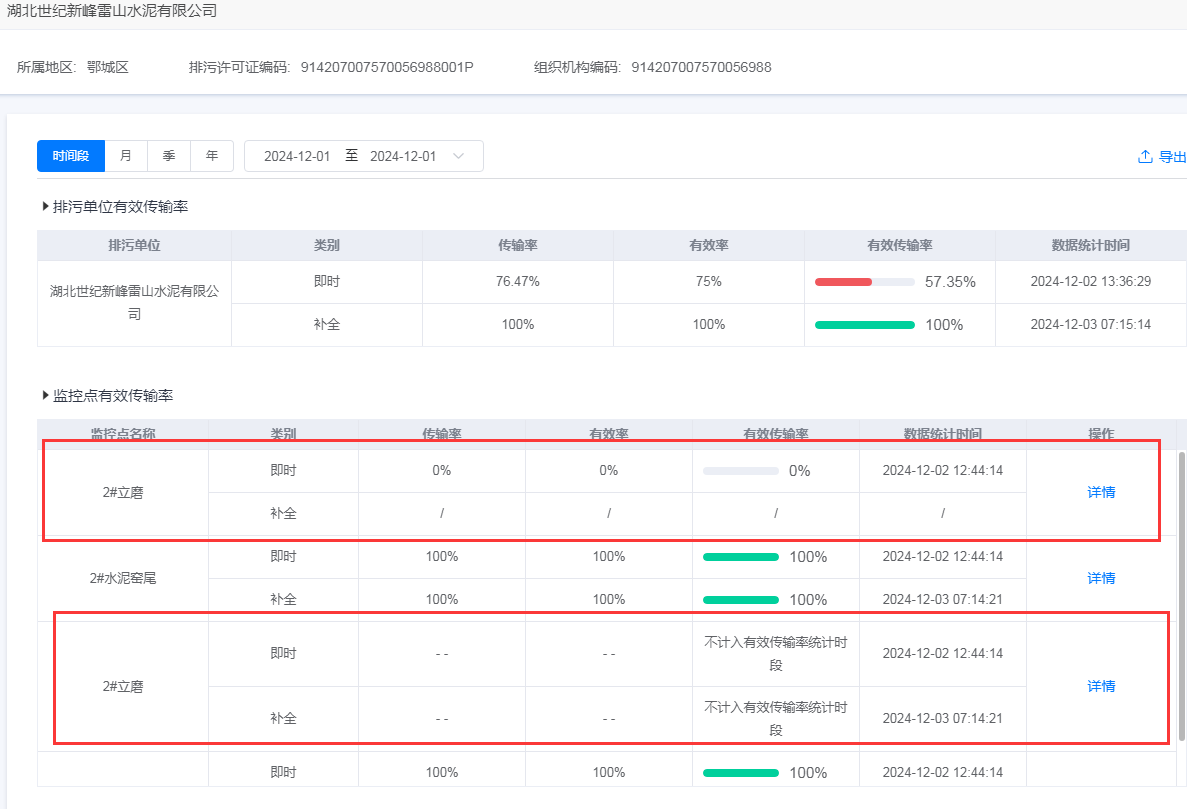The width and height of the screenshot is (1187, 809).
Task: Click the 2#立磨 name in the 不计入 row
Action: (123, 686)
